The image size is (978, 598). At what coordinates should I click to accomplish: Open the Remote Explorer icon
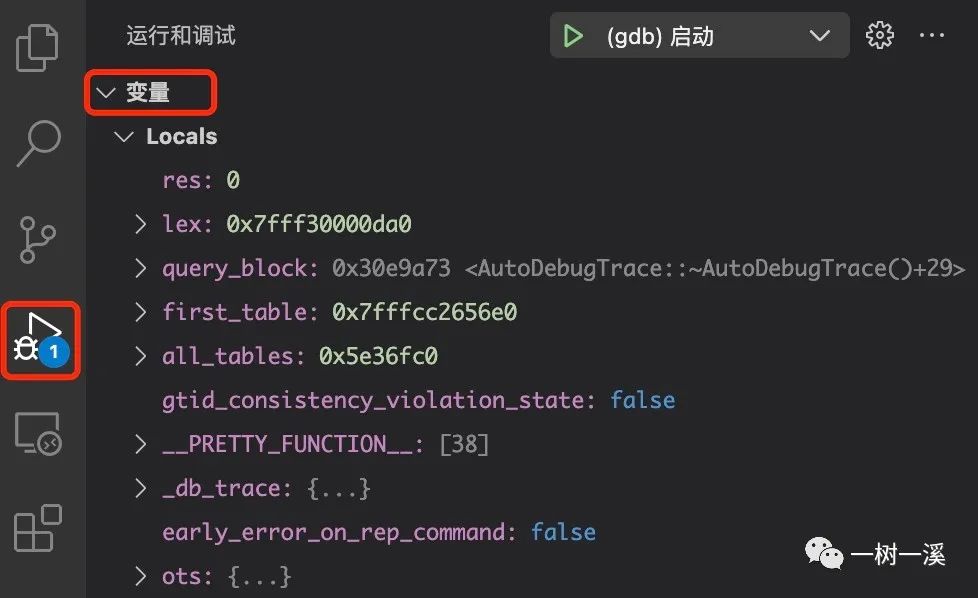point(38,432)
